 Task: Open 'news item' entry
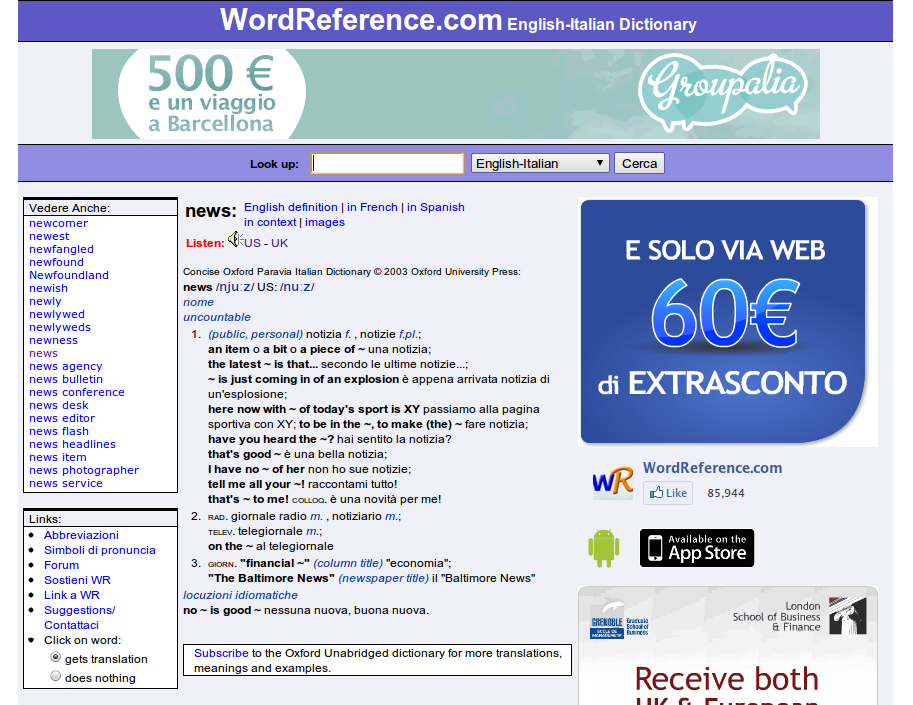tap(58, 458)
